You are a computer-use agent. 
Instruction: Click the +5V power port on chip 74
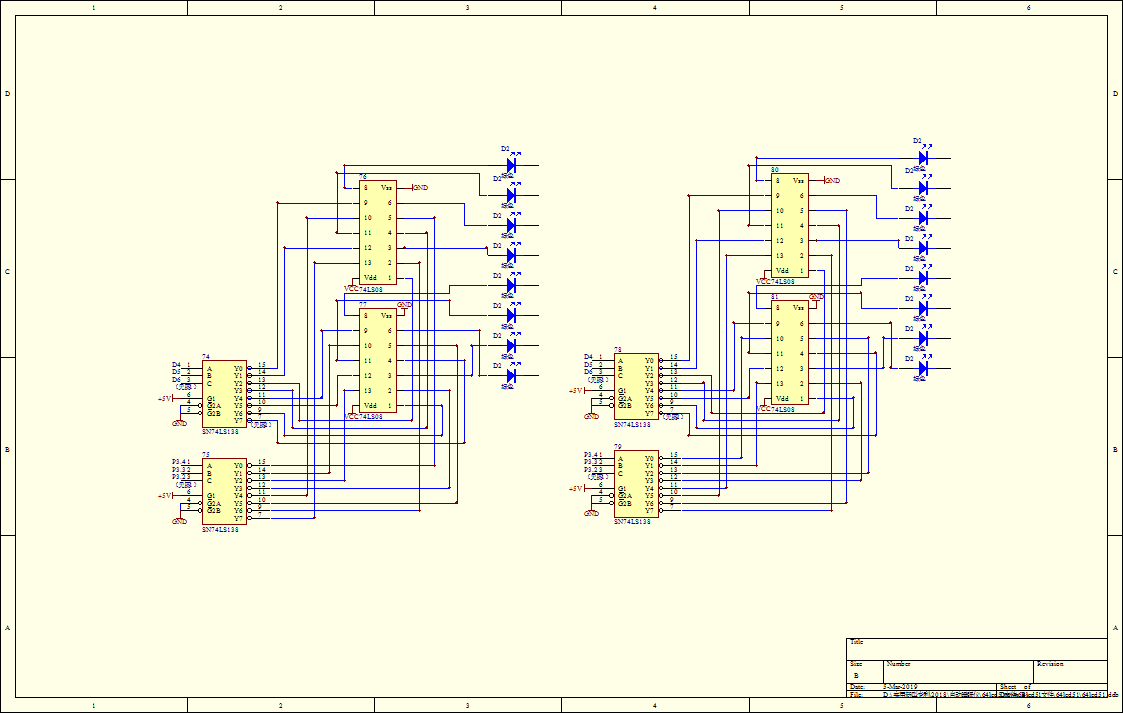(x=165, y=398)
